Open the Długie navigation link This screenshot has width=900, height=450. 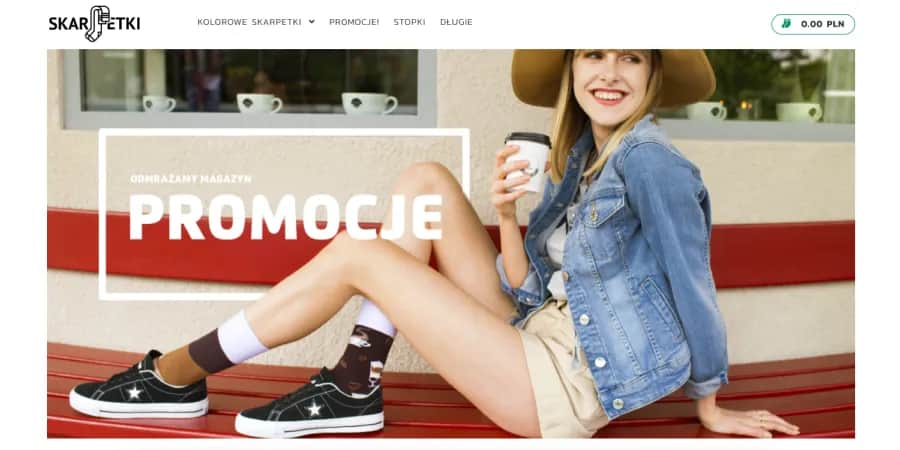tap(456, 22)
